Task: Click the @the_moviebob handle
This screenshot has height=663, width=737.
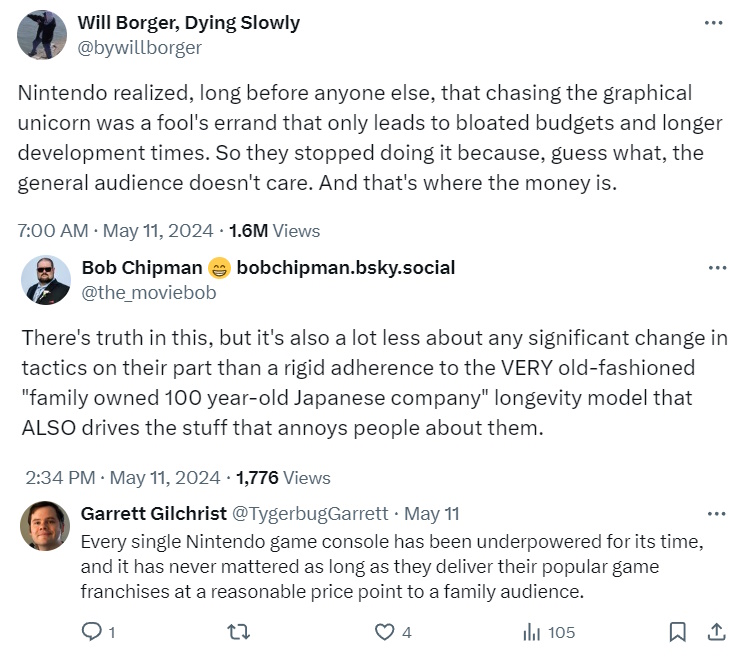Action: pos(148,293)
